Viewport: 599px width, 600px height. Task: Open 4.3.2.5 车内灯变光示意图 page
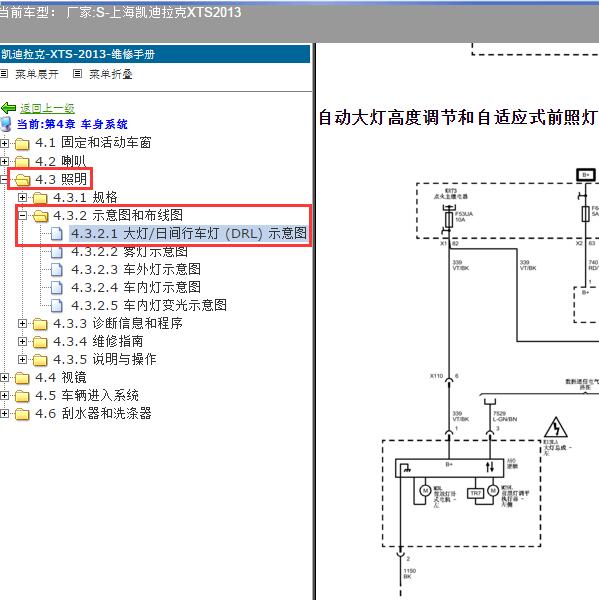149,305
